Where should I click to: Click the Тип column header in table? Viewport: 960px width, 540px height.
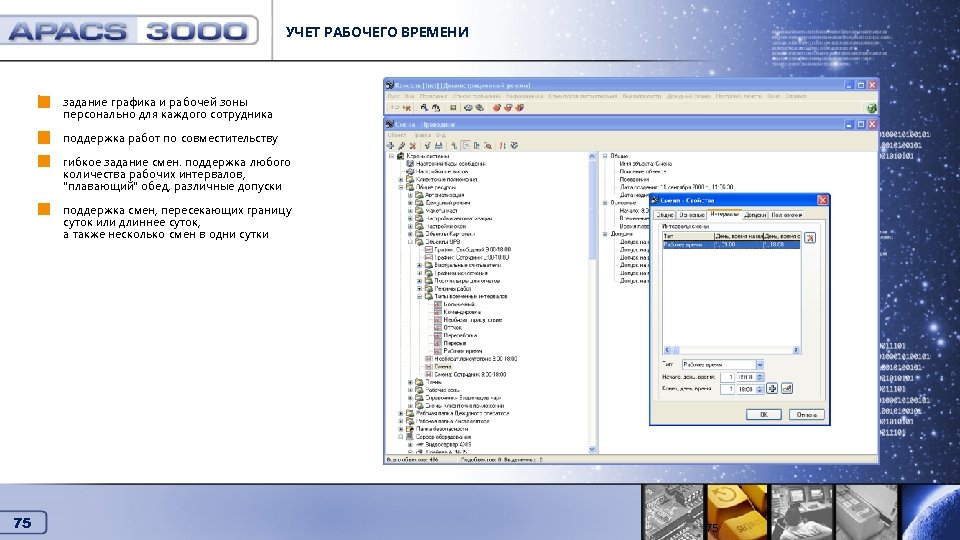tap(688, 236)
